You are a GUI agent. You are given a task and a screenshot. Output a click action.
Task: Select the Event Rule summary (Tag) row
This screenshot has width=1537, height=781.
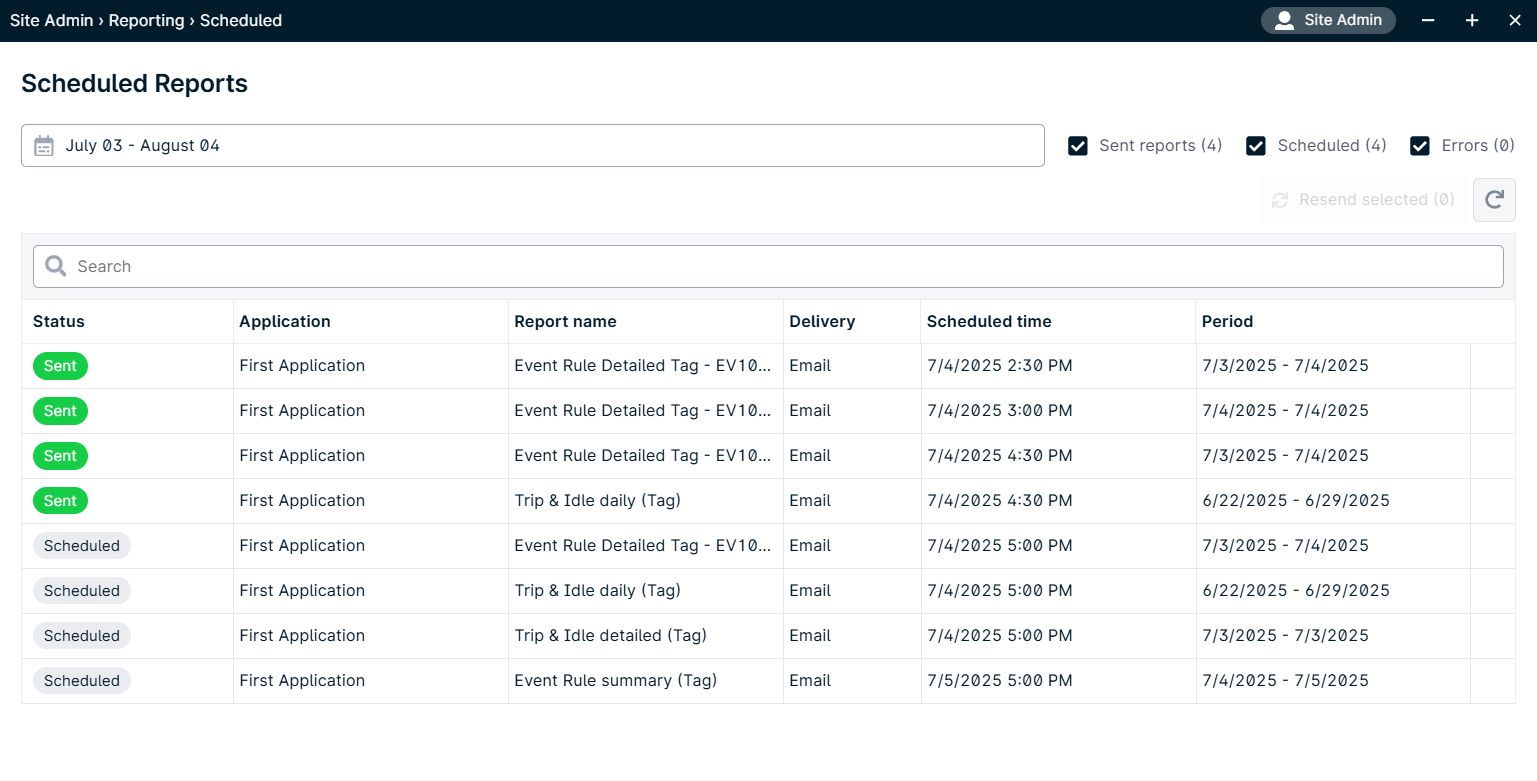pos(615,681)
